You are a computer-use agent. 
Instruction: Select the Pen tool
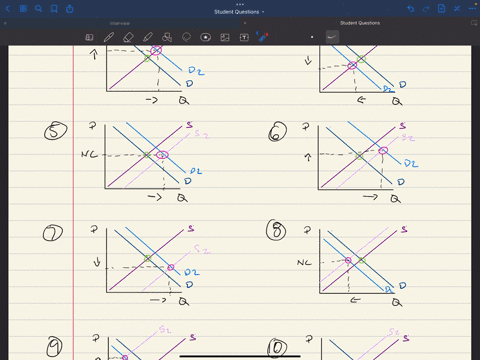point(109,37)
